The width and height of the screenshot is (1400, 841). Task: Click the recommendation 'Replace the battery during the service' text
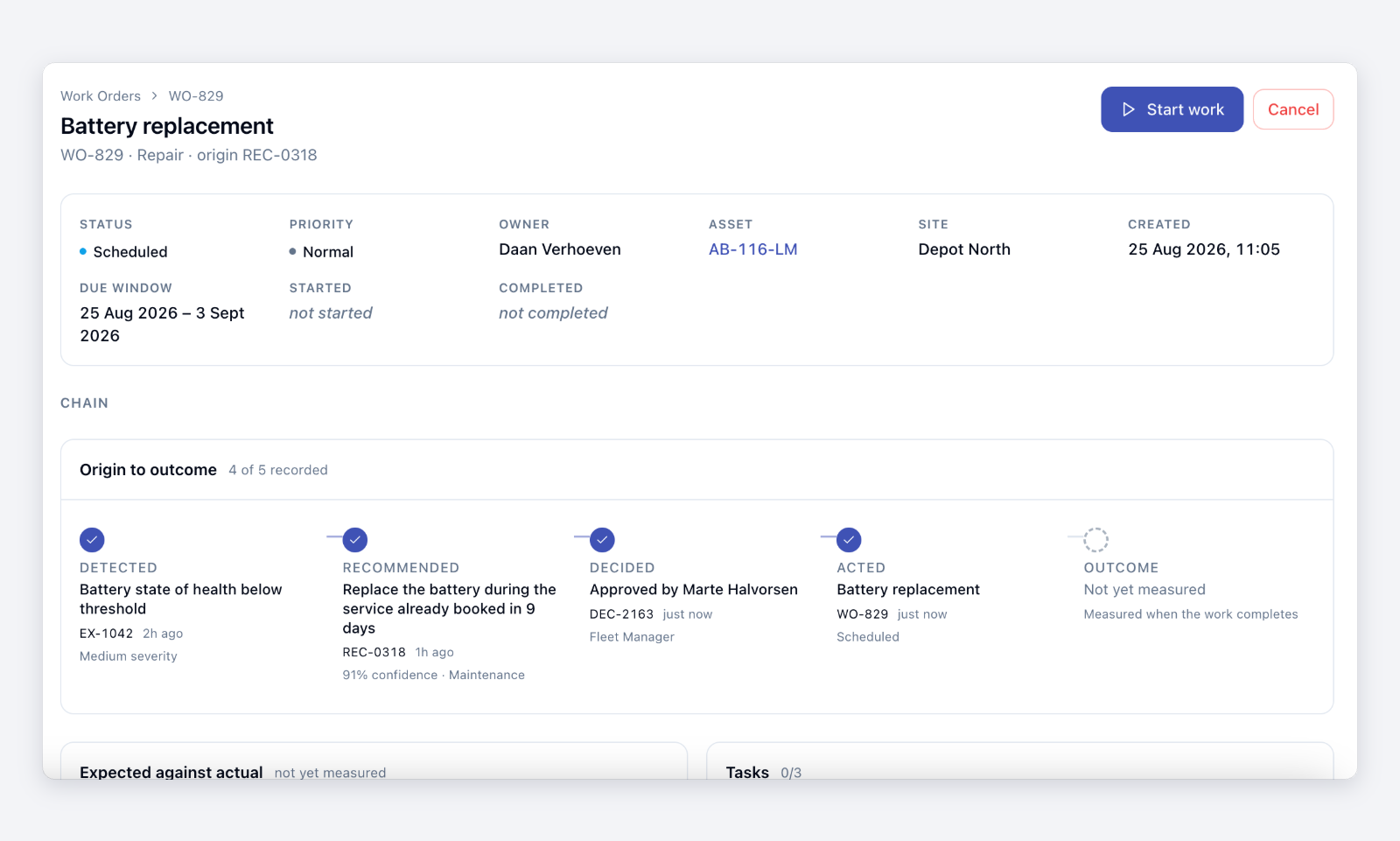450,609
